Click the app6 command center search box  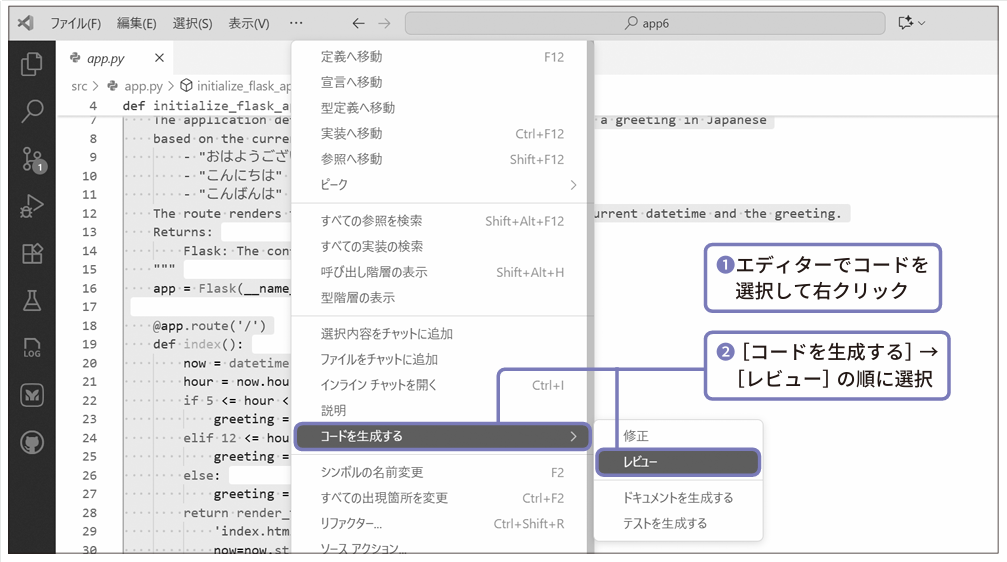[x=645, y=23]
